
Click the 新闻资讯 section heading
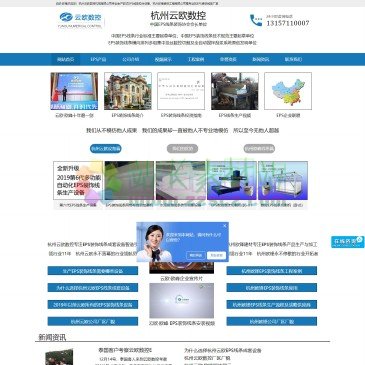[52, 337]
